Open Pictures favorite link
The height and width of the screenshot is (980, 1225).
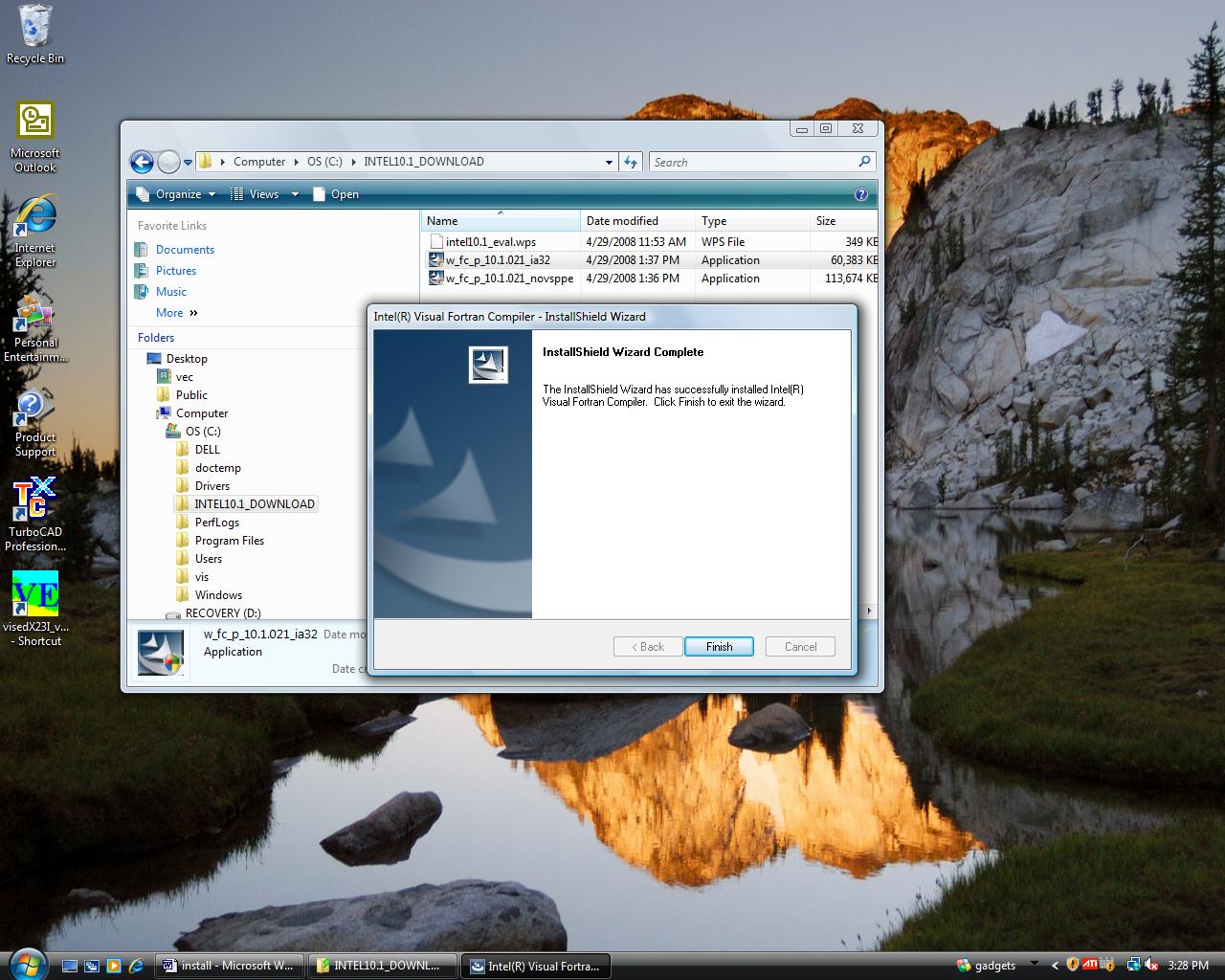pyautogui.click(x=176, y=271)
